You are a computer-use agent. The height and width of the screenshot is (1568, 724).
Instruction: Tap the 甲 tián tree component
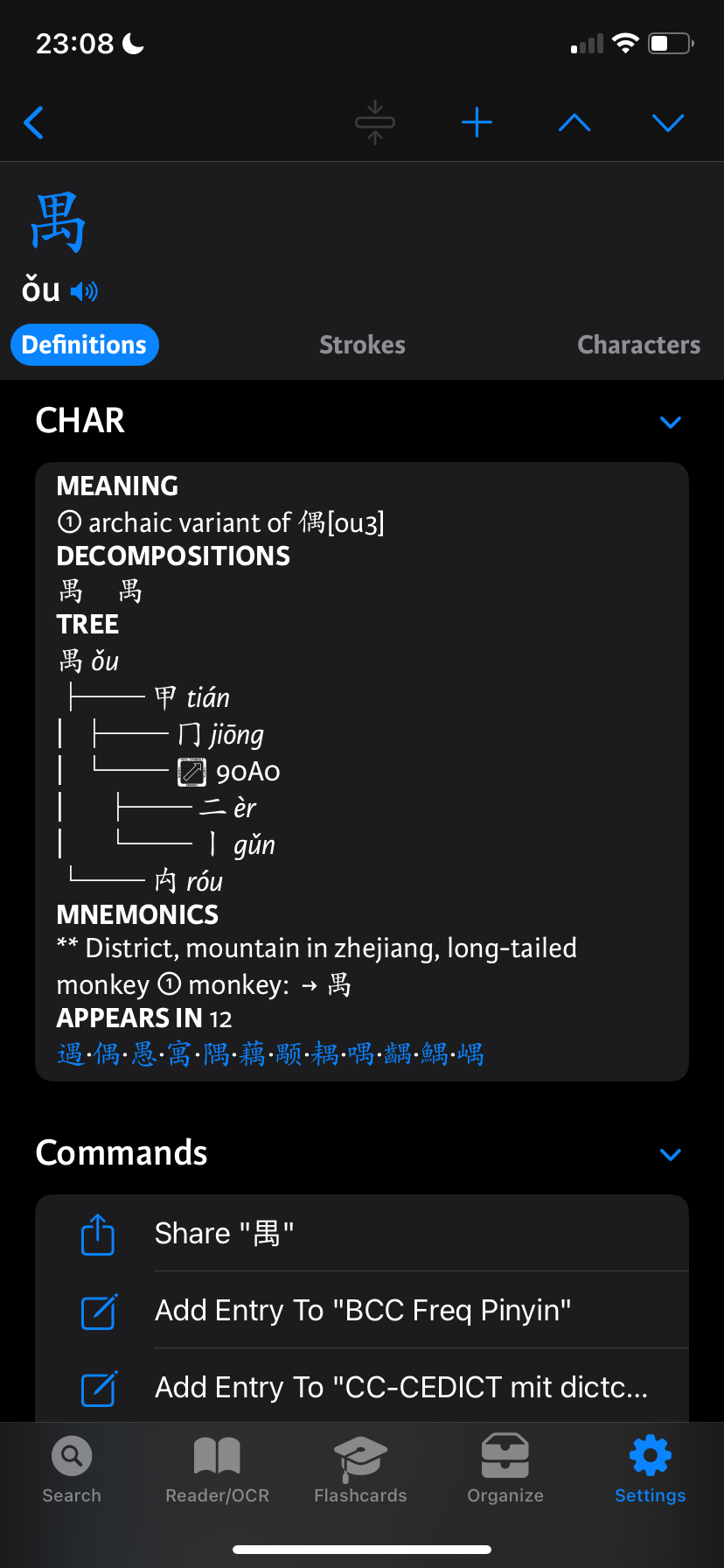click(191, 698)
